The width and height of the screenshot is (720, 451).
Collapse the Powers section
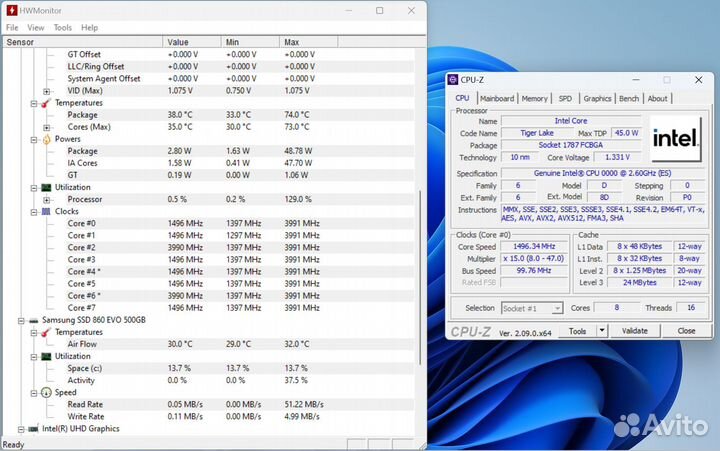point(34,140)
